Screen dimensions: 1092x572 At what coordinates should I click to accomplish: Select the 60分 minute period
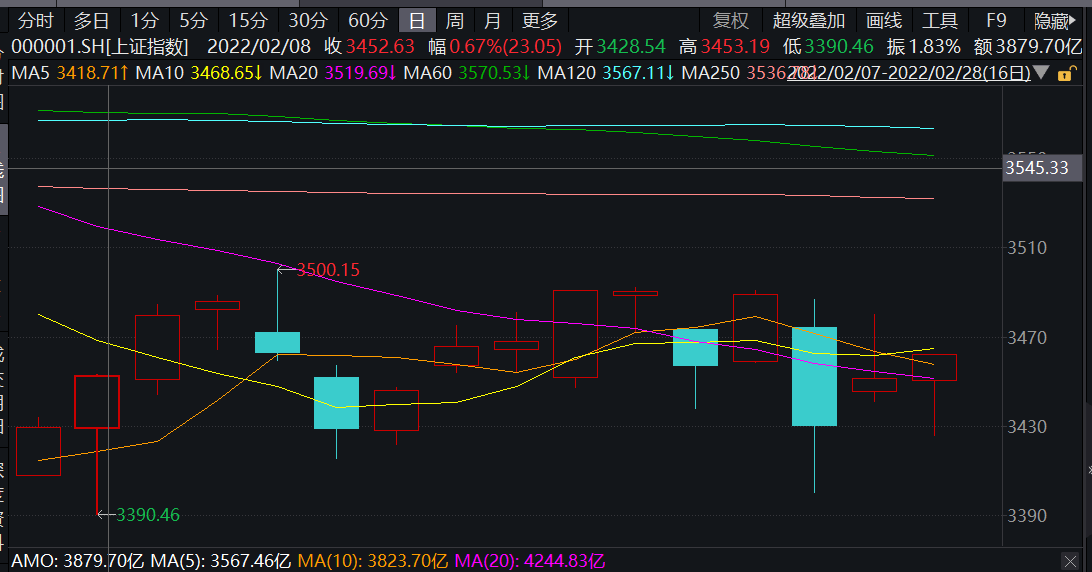[x=367, y=21]
